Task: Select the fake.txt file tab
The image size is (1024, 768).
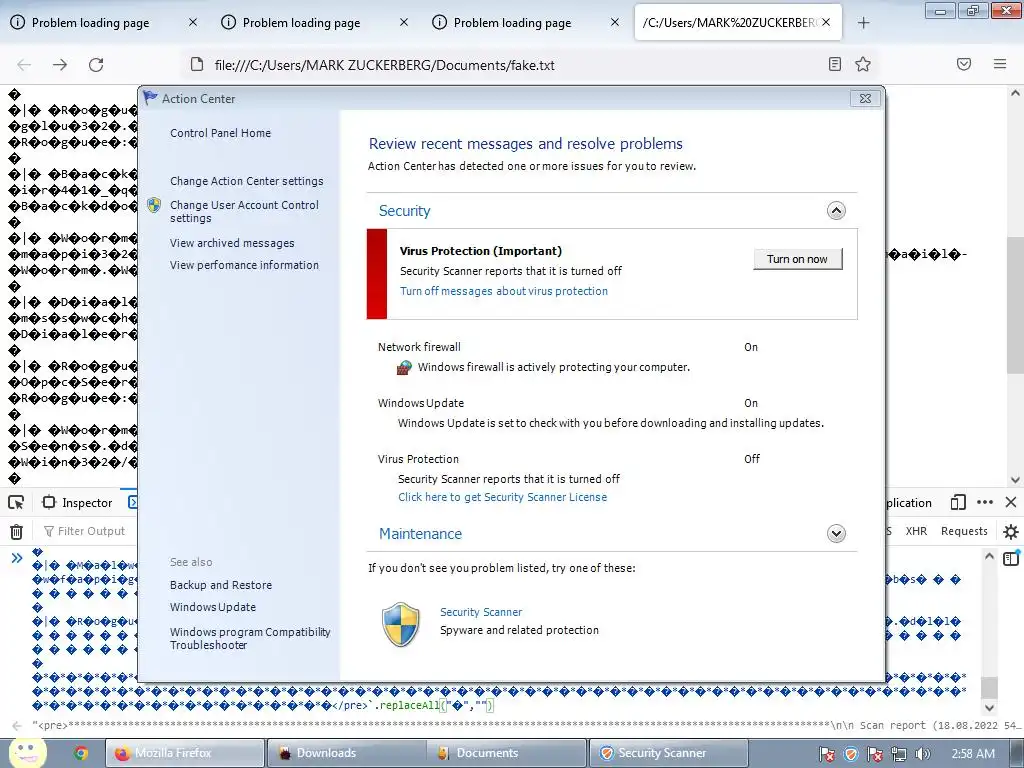Action: pos(728,23)
